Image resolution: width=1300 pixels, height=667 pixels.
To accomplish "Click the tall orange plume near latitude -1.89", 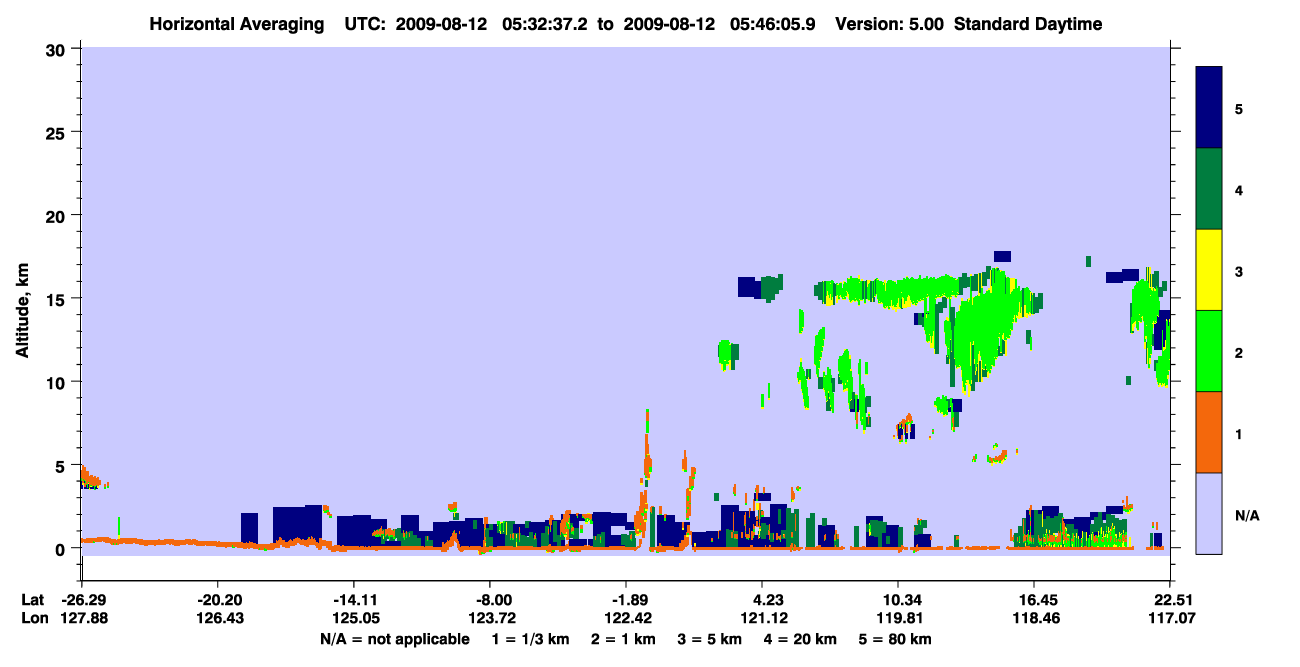I will pyautogui.click(x=645, y=470).
